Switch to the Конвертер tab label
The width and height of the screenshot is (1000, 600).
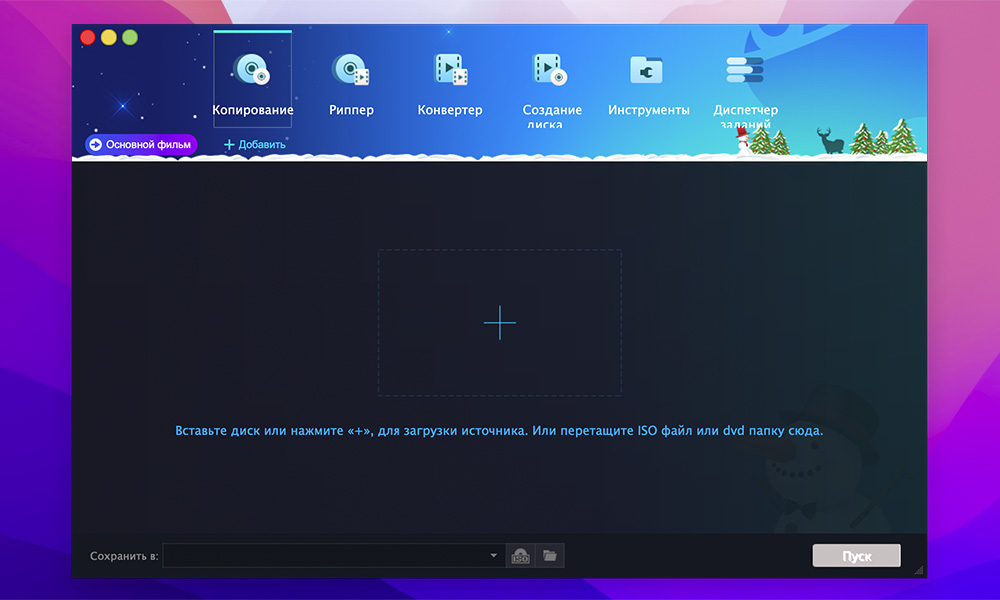tap(450, 110)
